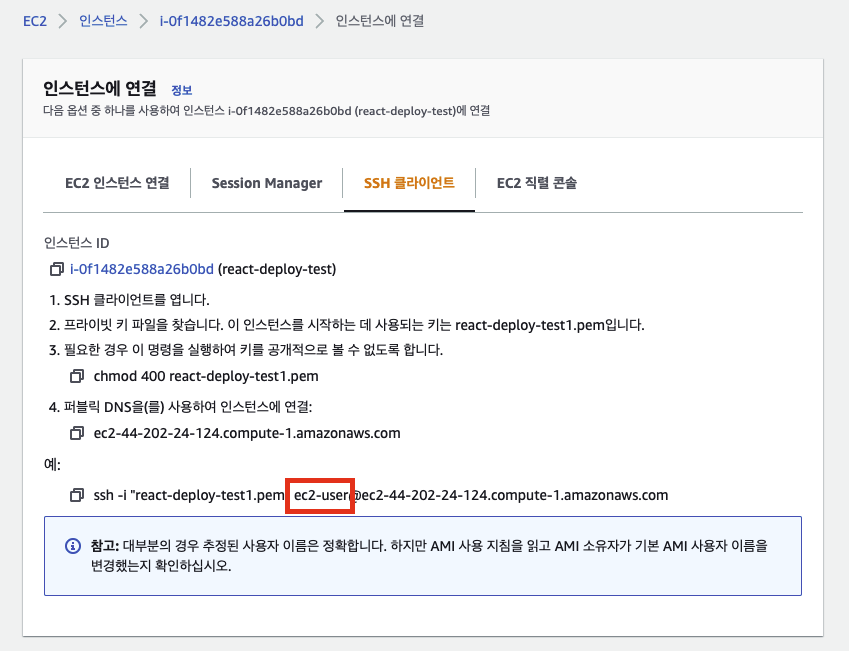
Task: Click the ssh -i example command text
Action: click(x=381, y=495)
